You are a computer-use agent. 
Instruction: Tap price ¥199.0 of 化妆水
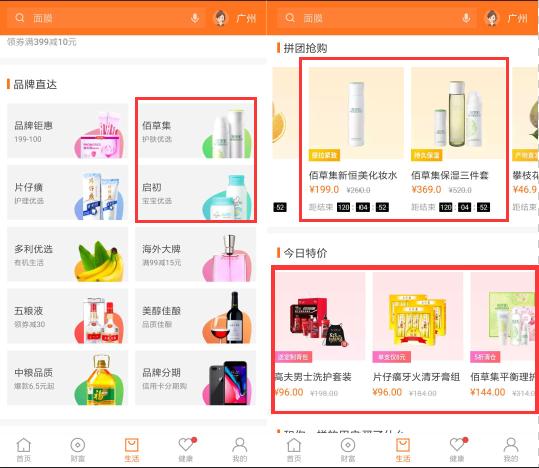pos(324,189)
